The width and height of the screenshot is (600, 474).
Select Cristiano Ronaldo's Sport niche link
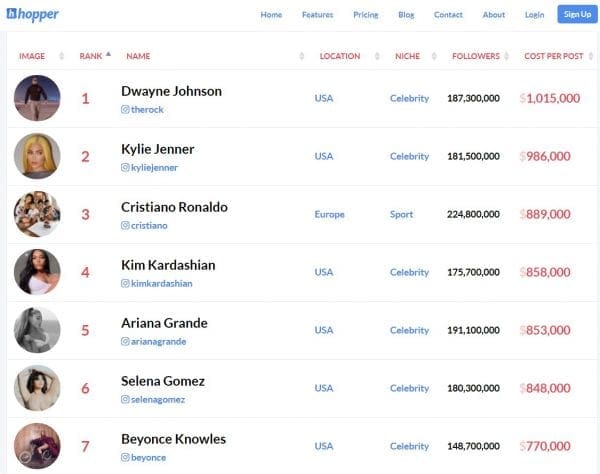401,214
